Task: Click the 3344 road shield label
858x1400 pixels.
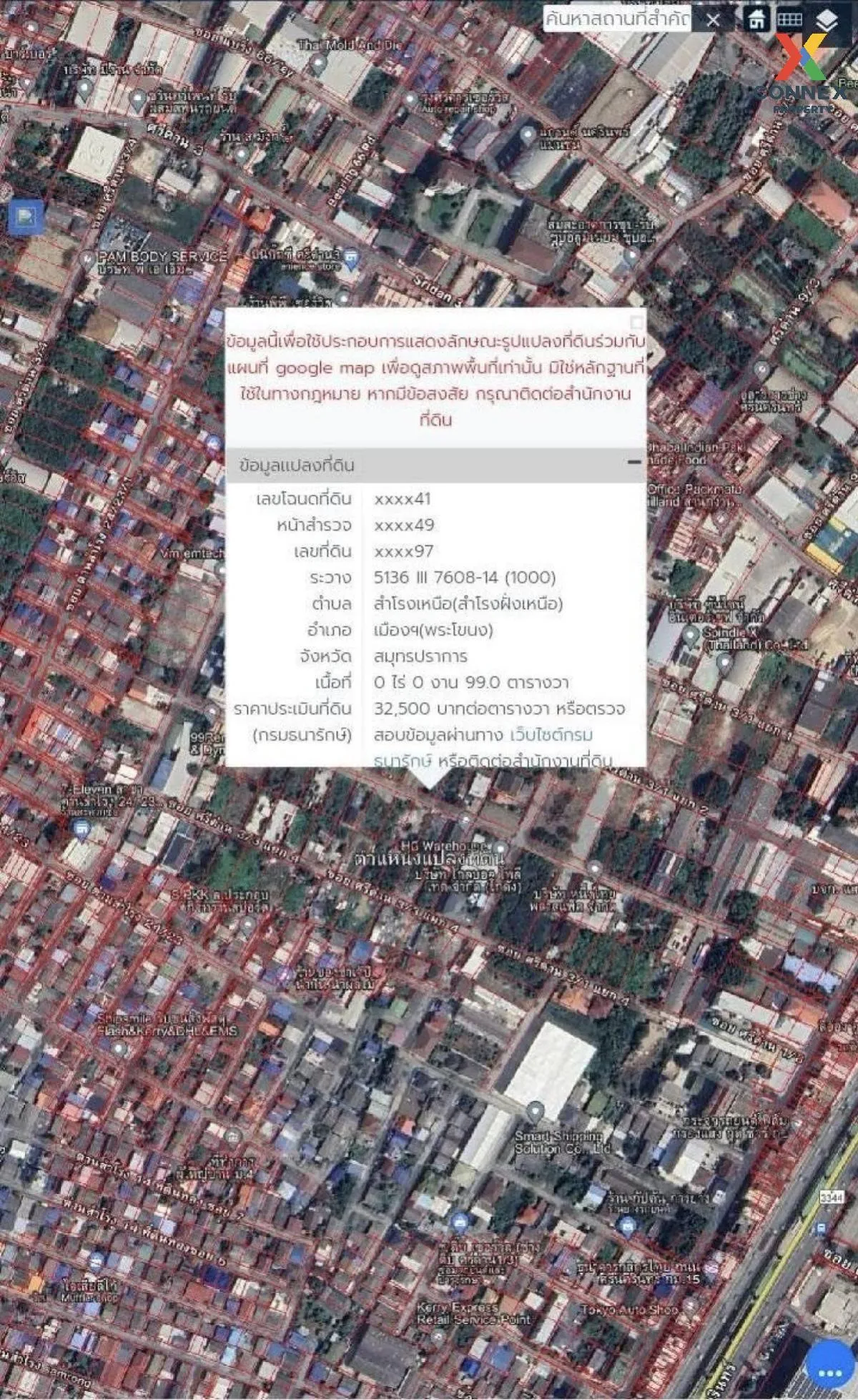Action: pos(831,1196)
